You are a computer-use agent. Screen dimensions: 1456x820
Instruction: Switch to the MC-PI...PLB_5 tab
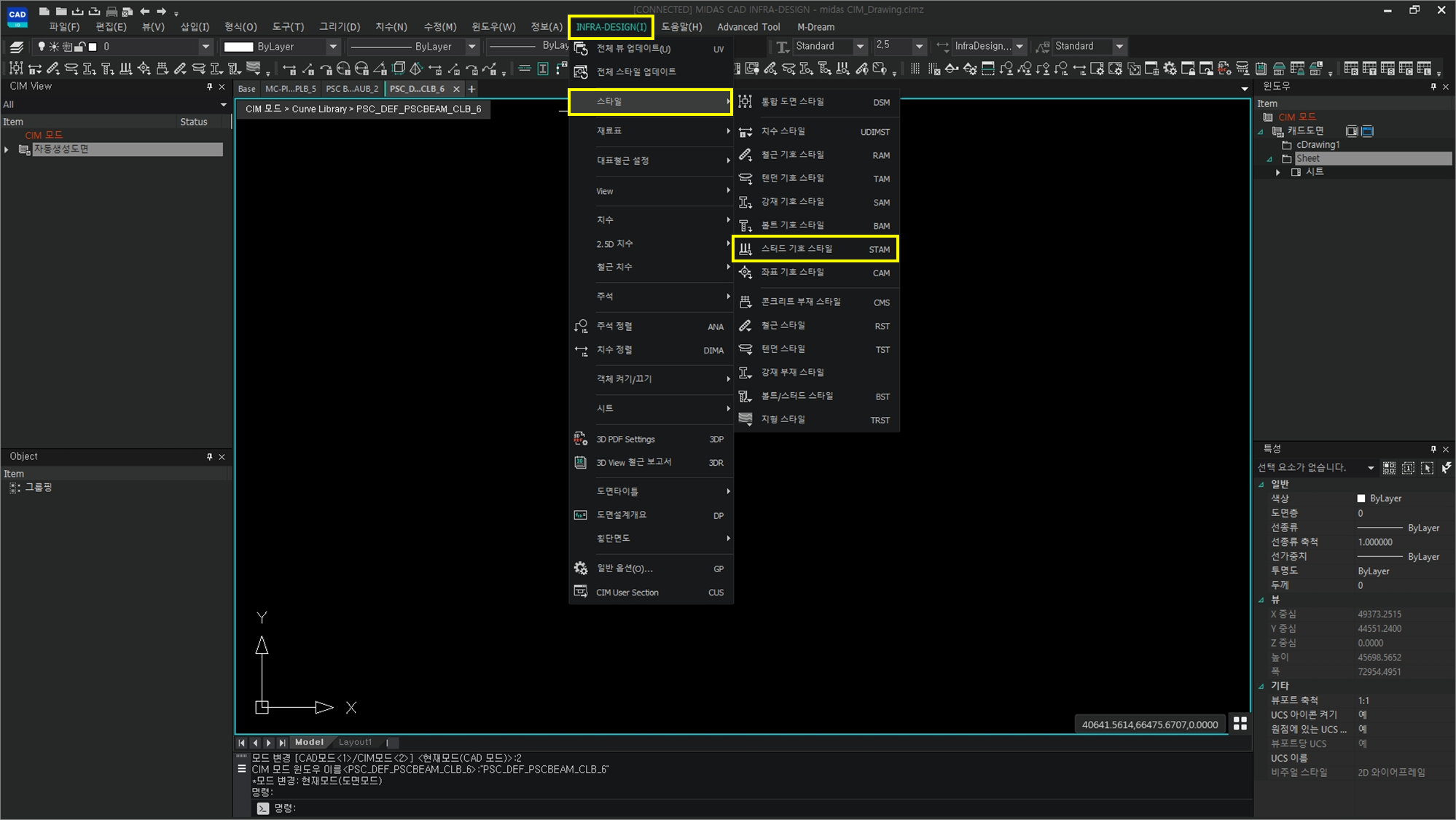coord(290,89)
